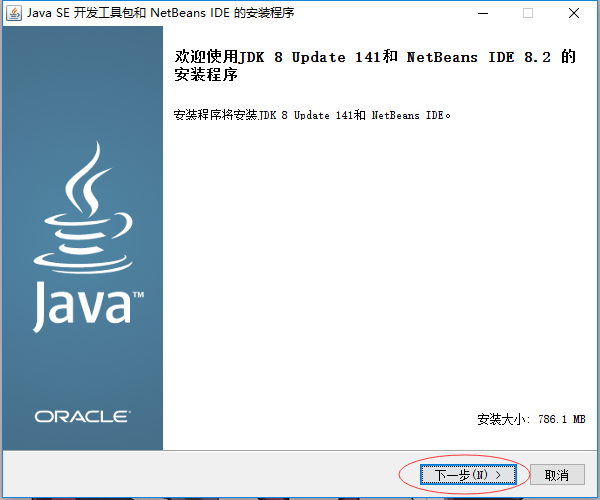The width and height of the screenshot is (600, 500).
Task: Click the greyed-out maximize button
Action: tap(528, 13)
